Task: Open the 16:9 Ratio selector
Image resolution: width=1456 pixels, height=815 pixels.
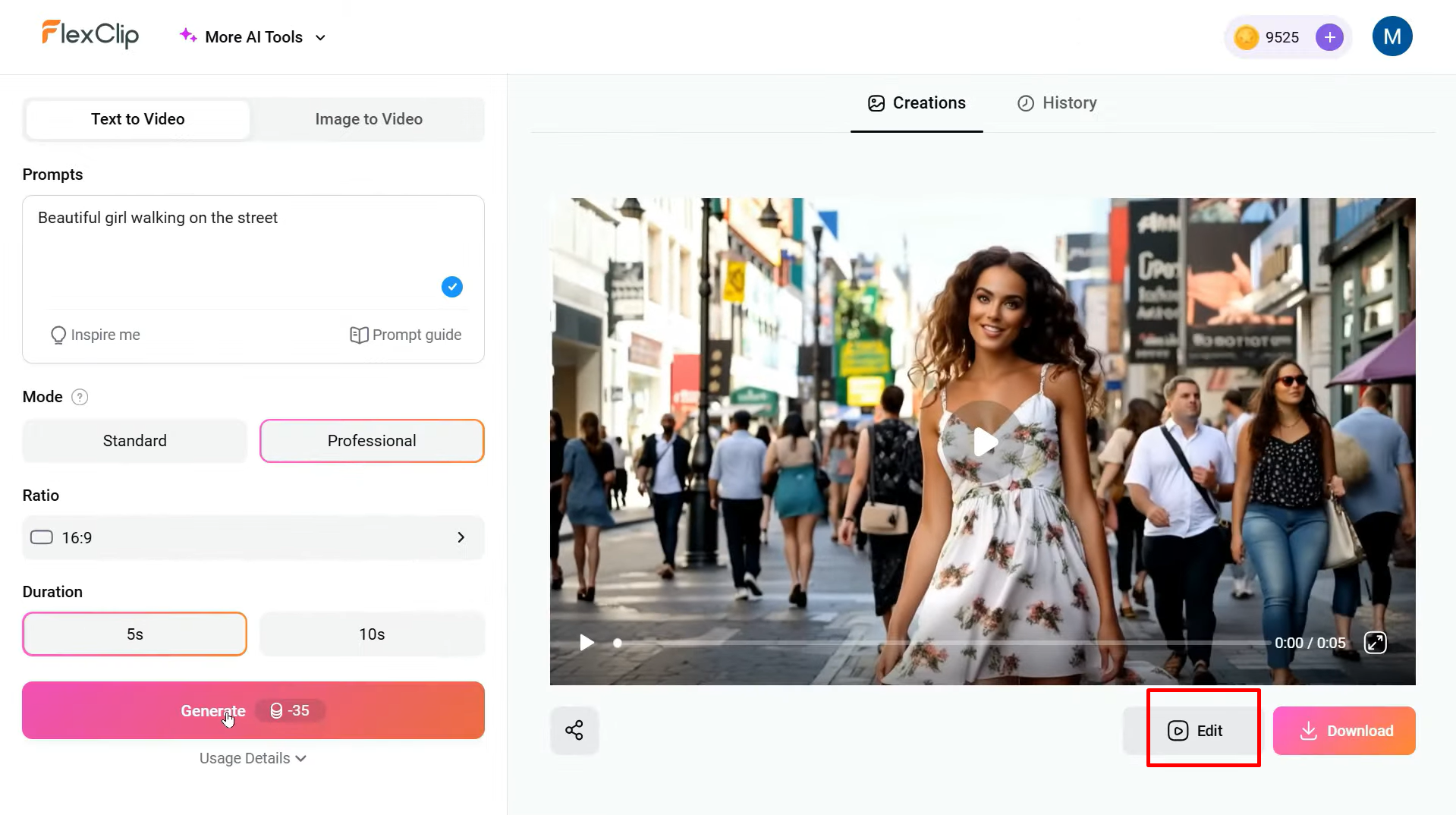Action: [253, 537]
